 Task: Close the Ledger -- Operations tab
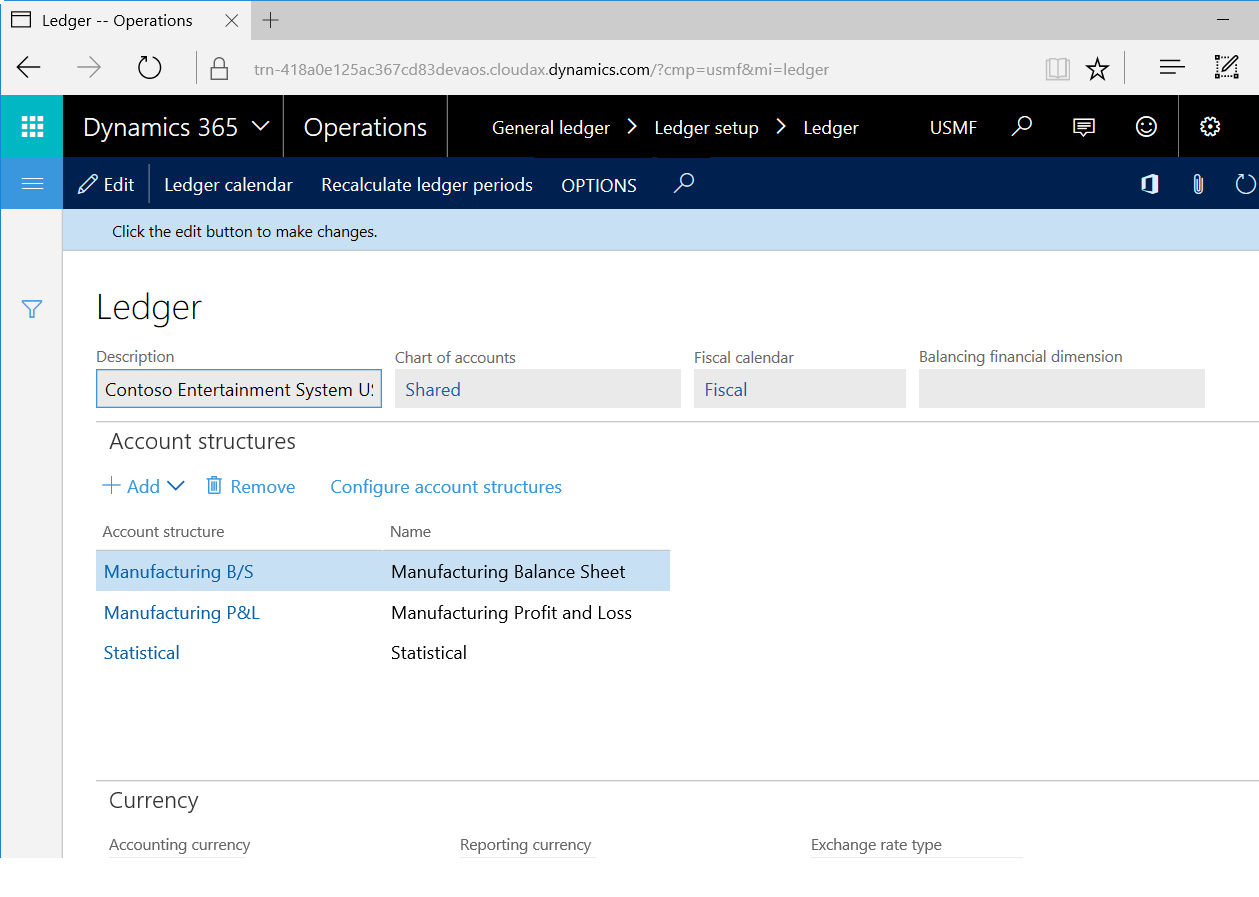tap(232, 20)
